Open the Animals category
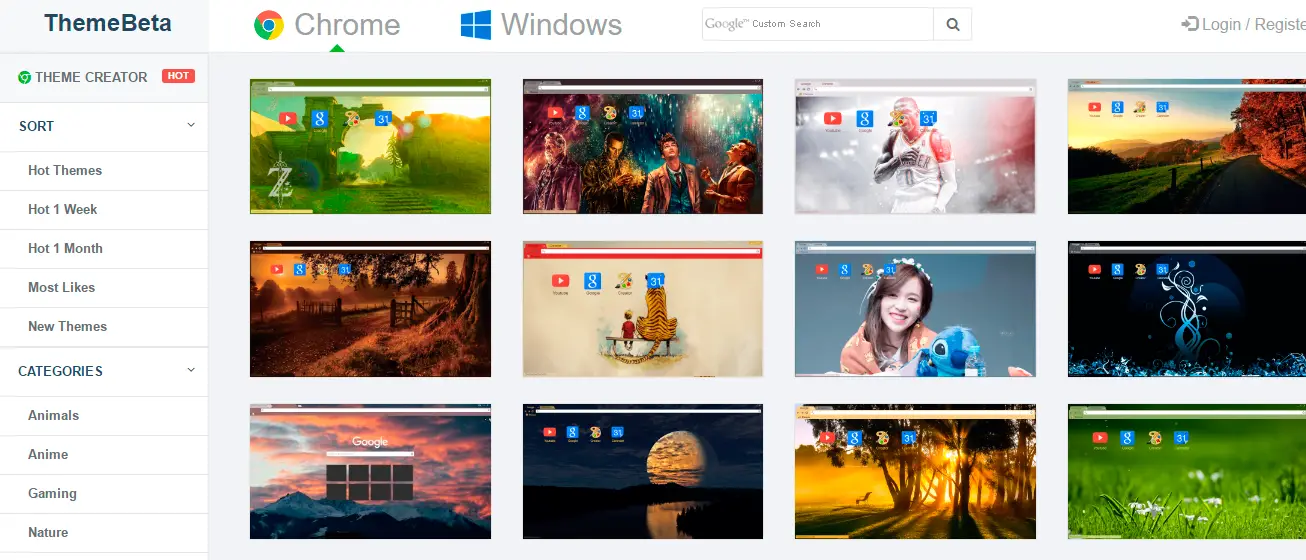This screenshot has height=560, width=1306. [53, 415]
